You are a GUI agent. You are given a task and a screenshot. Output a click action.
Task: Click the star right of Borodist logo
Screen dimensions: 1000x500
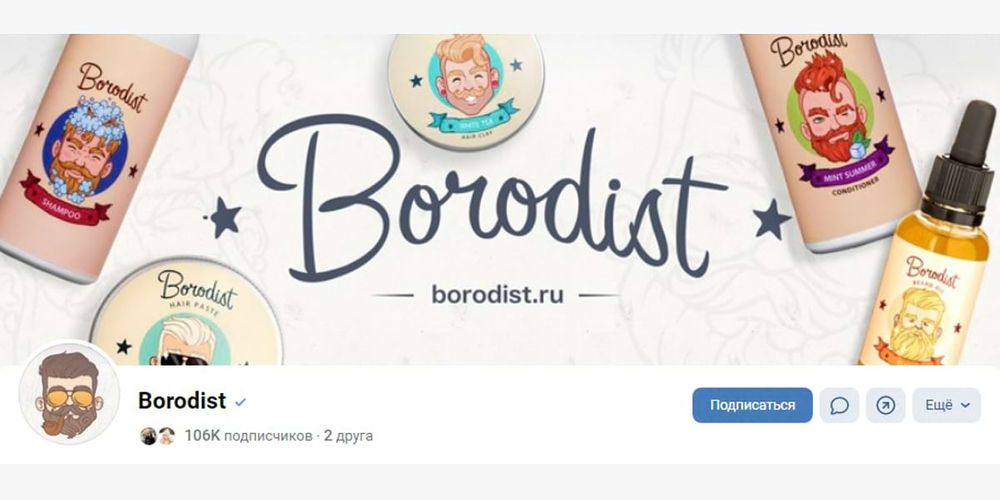(x=772, y=219)
